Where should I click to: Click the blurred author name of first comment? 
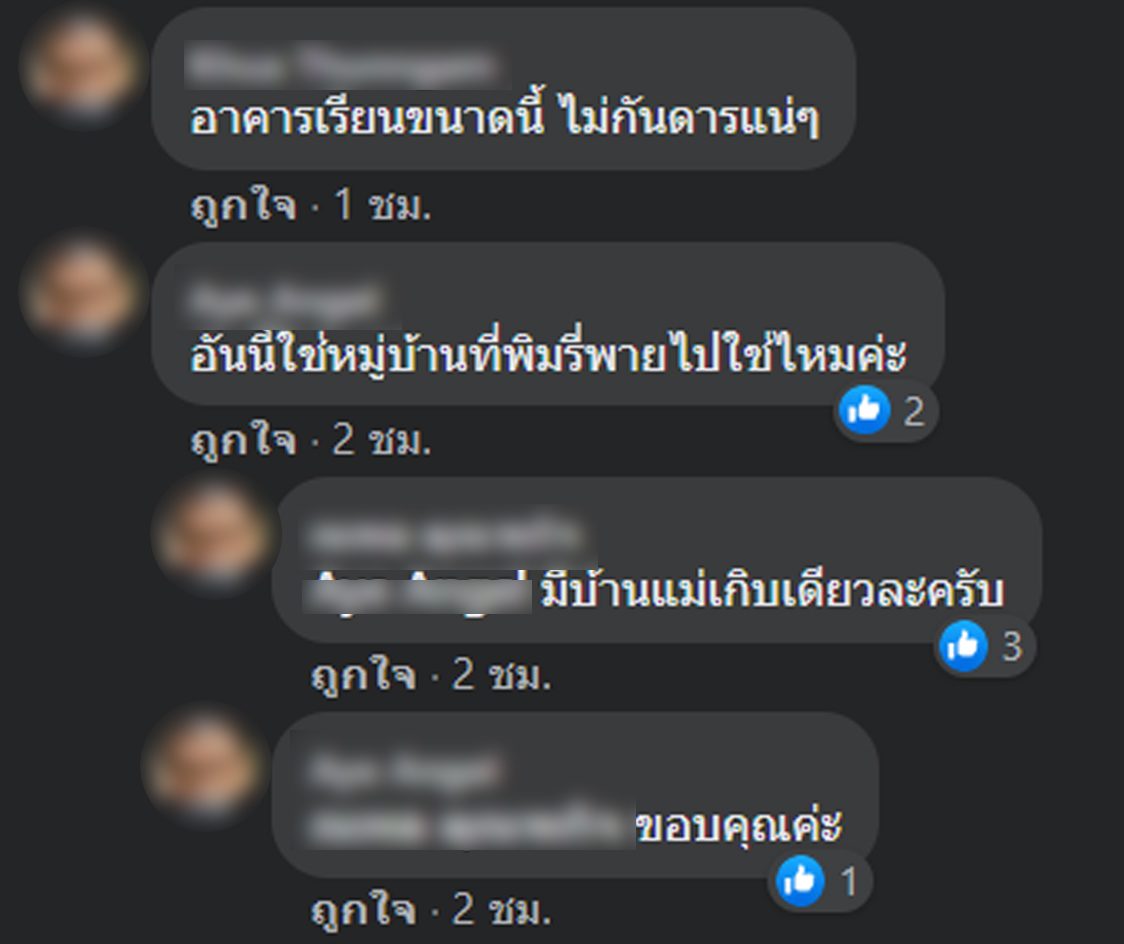[x=340, y=66]
